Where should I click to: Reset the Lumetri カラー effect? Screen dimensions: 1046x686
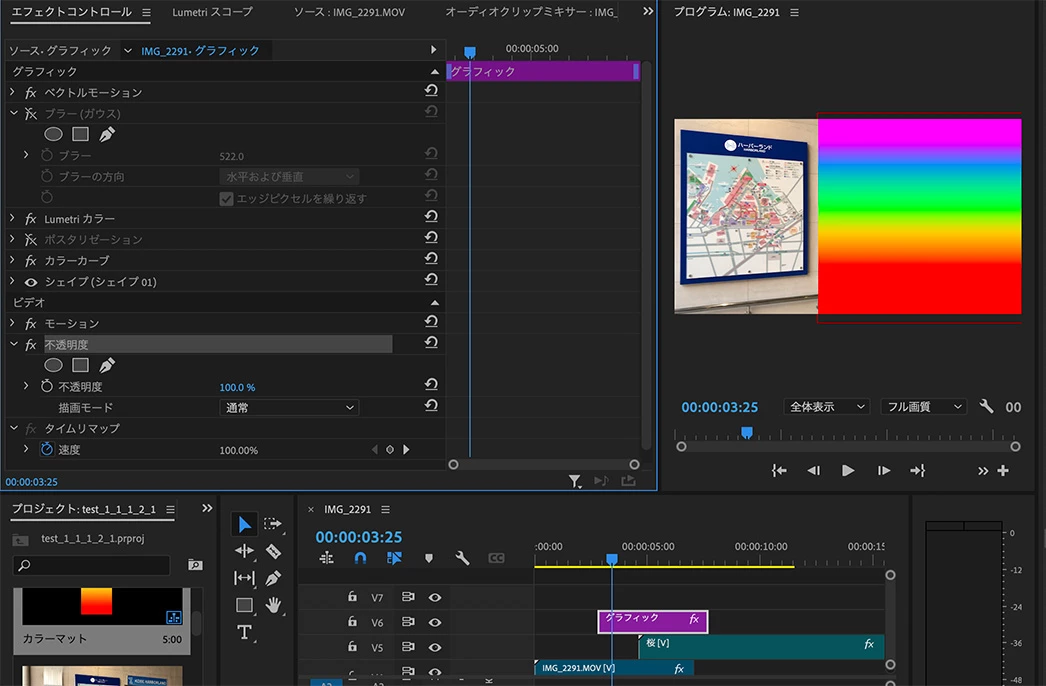point(432,217)
